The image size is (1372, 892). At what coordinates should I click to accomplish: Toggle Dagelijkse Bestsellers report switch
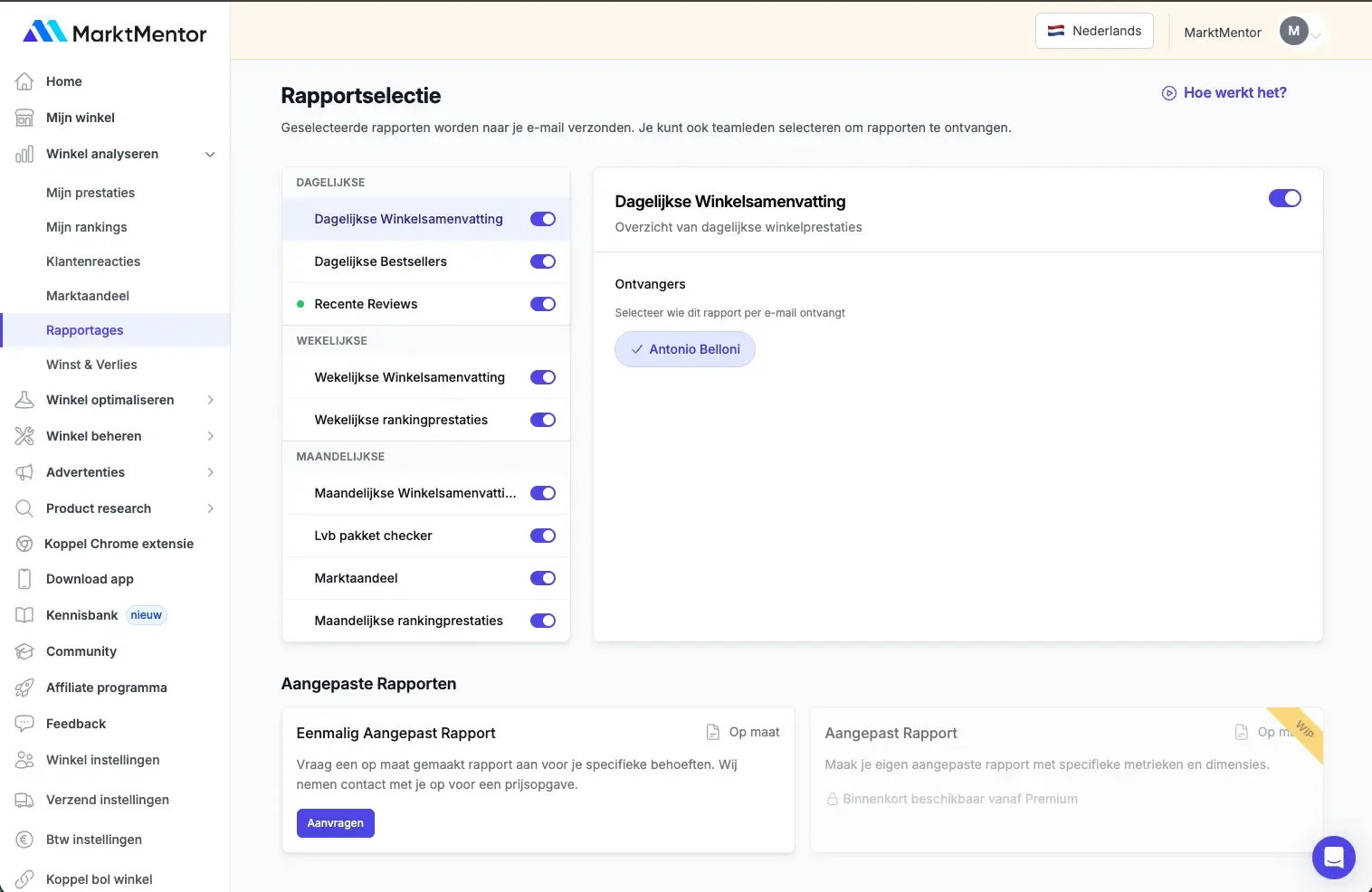coord(543,261)
